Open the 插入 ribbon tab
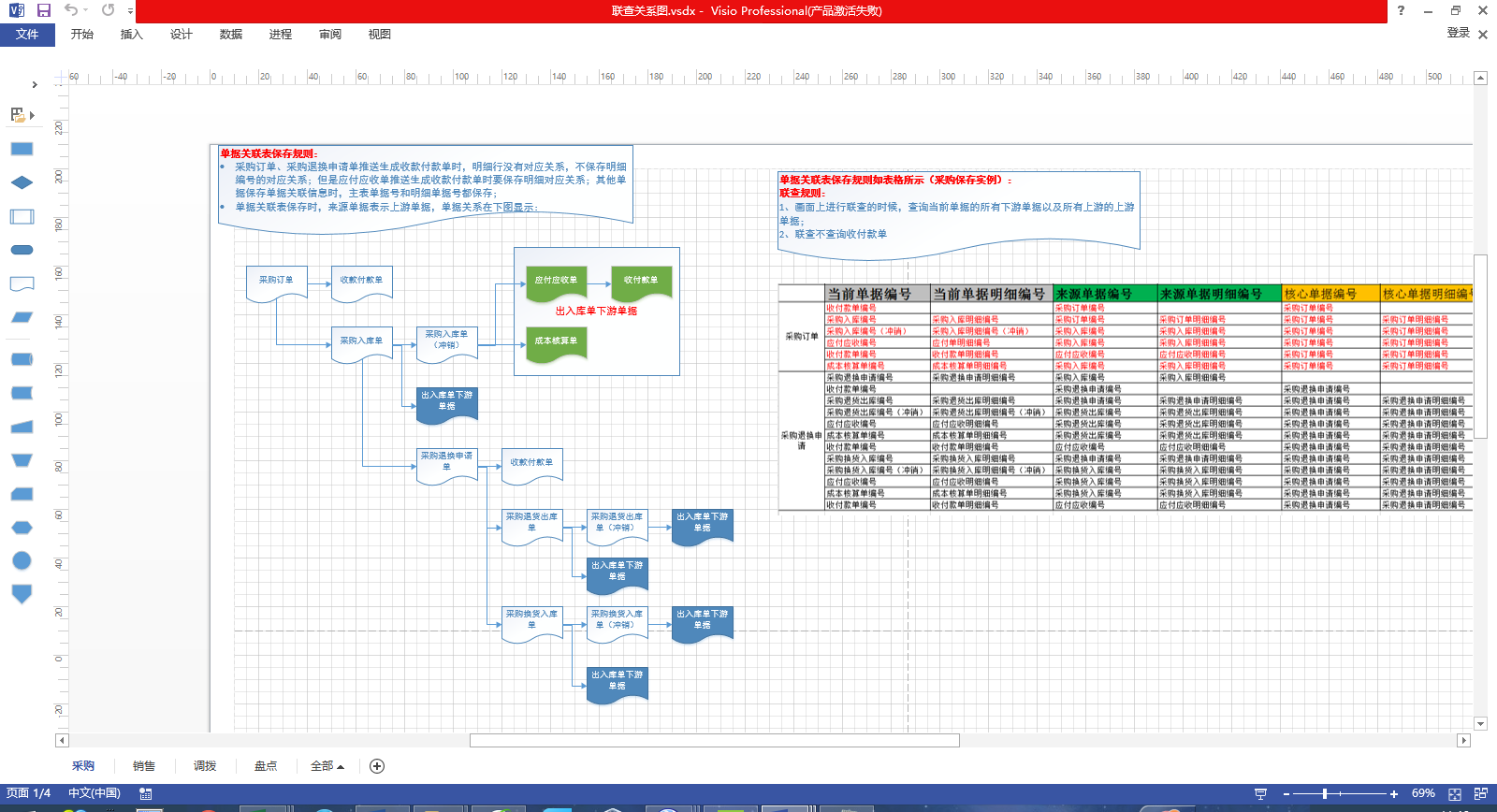The width and height of the screenshot is (1497, 812). tap(131, 35)
